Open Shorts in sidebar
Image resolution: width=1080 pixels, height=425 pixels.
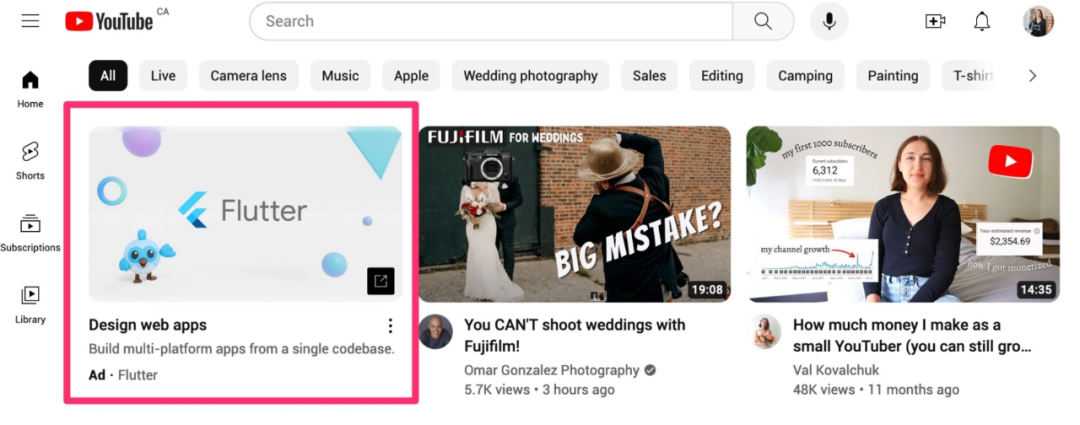tap(30, 161)
